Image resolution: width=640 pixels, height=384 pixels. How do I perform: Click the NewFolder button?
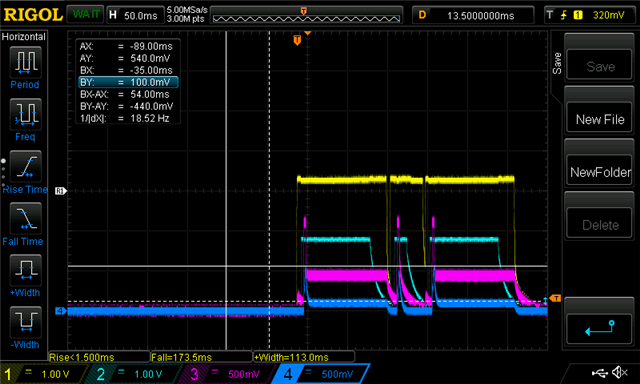tap(599, 172)
